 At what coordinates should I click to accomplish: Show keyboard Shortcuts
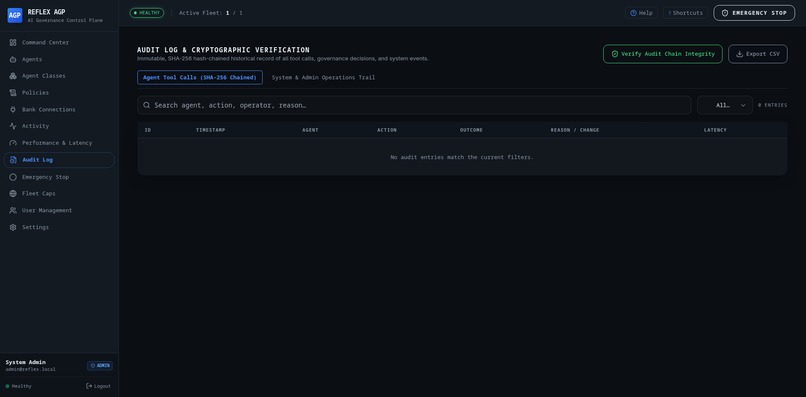tap(685, 13)
